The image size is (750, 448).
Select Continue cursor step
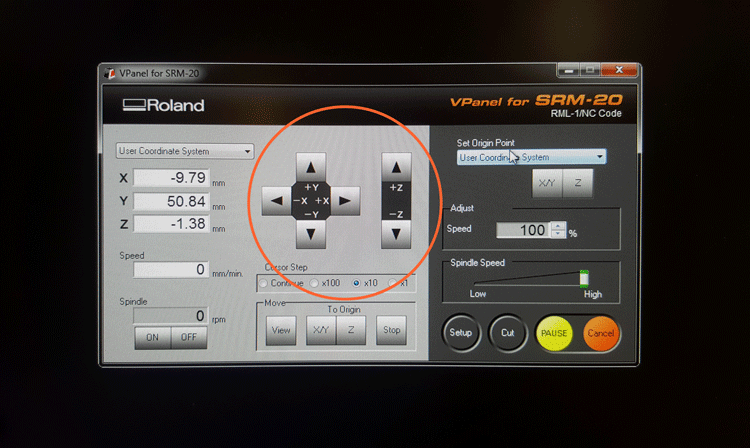tap(264, 284)
